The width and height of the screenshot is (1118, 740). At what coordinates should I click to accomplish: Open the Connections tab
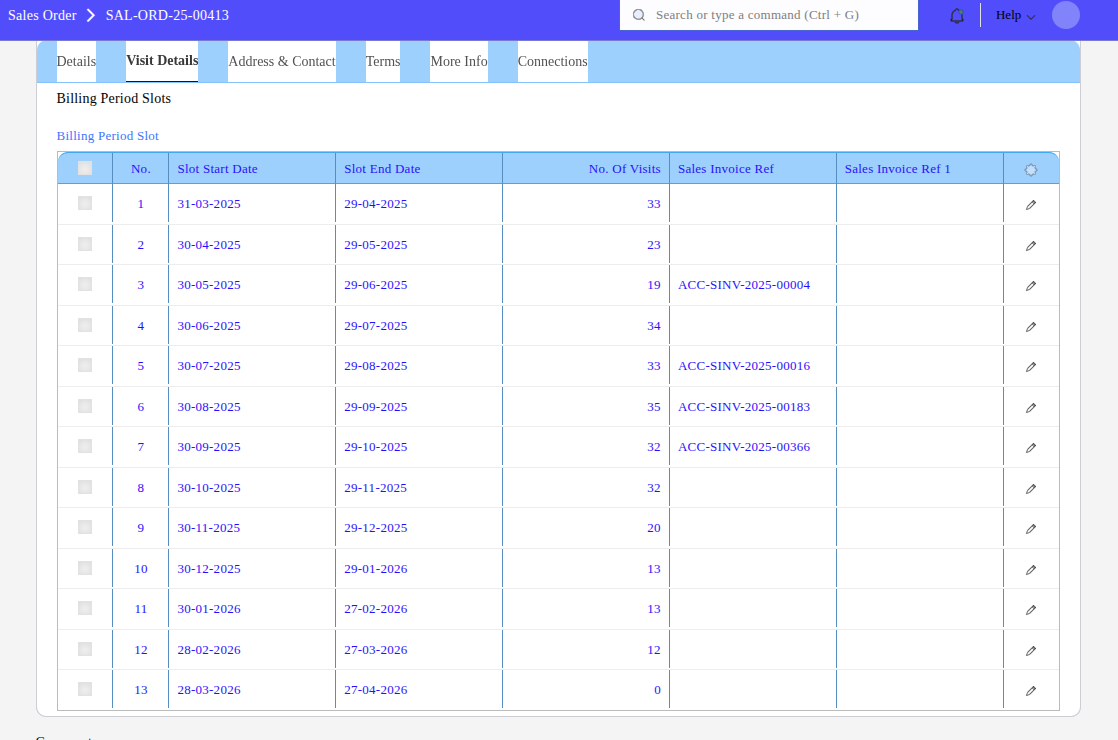pyautogui.click(x=552, y=62)
